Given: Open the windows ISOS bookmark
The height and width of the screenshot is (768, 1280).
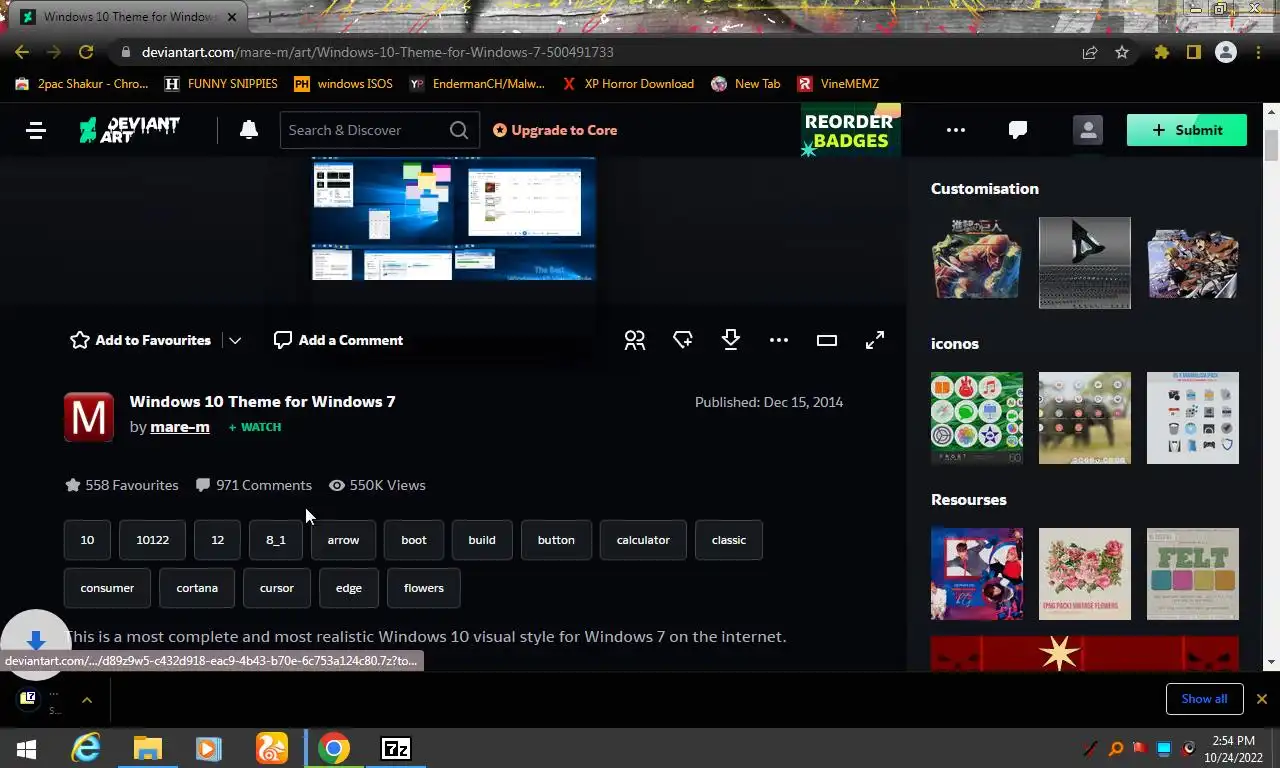Looking at the screenshot, I should [343, 84].
